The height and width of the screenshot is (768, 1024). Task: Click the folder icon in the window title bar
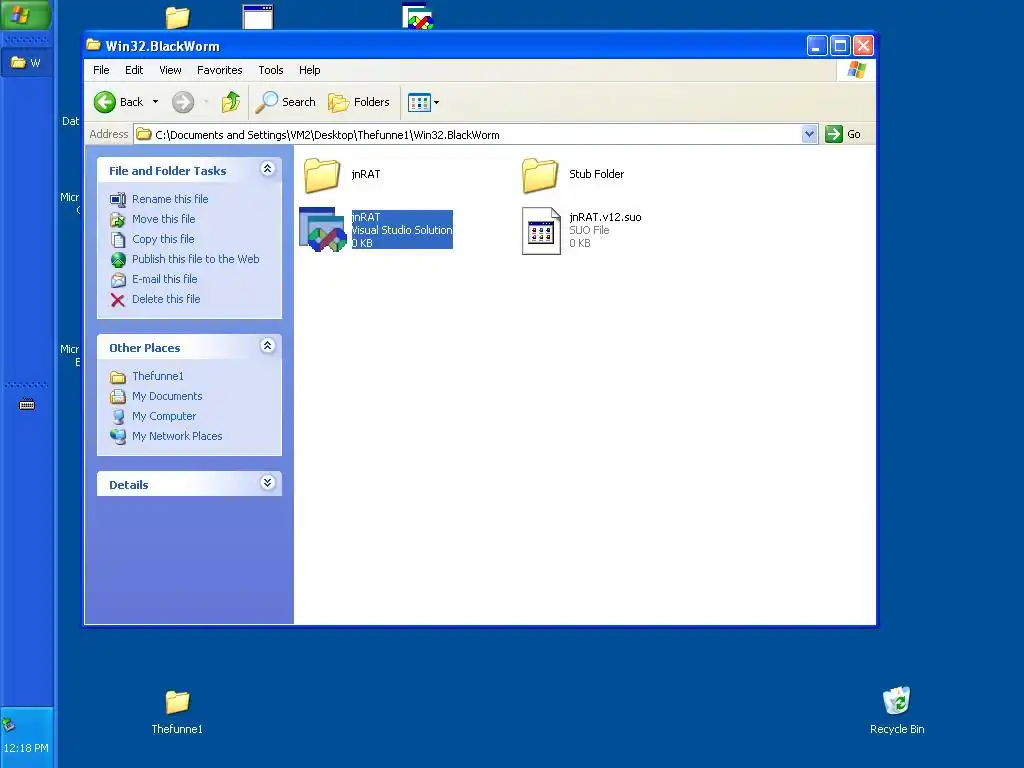(94, 45)
